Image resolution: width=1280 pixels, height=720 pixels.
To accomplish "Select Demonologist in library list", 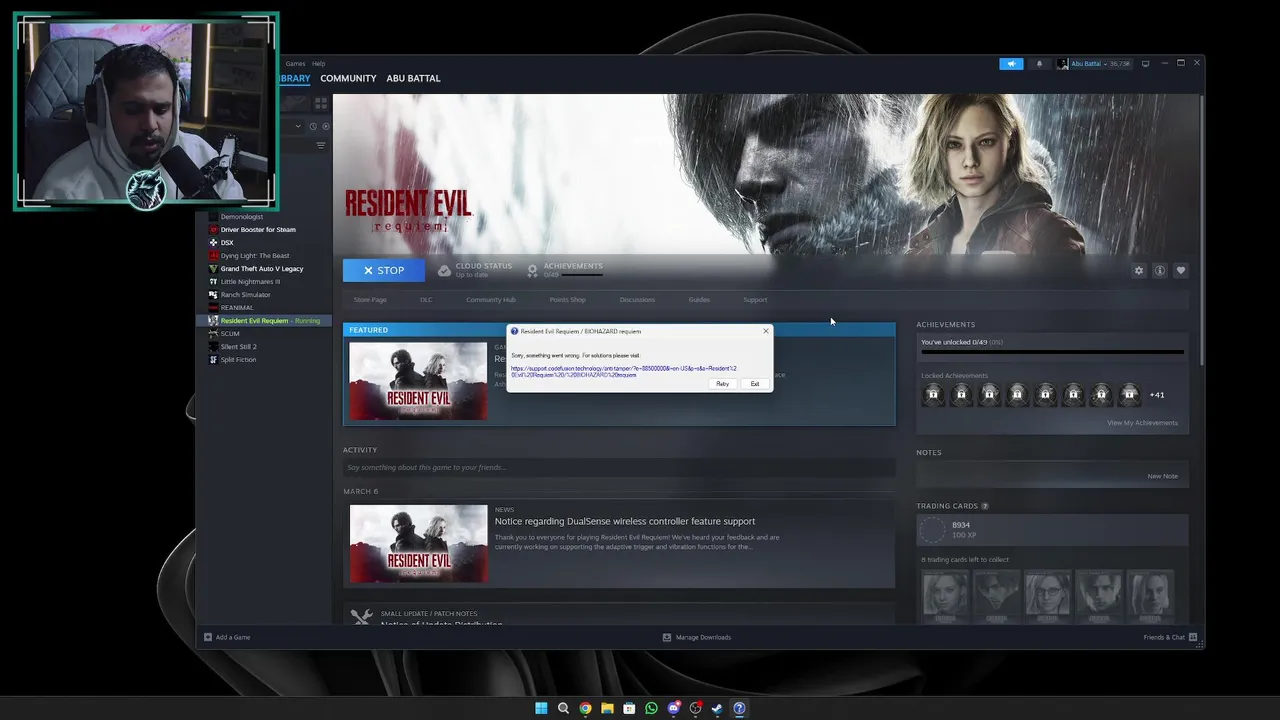I will point(242,217).
